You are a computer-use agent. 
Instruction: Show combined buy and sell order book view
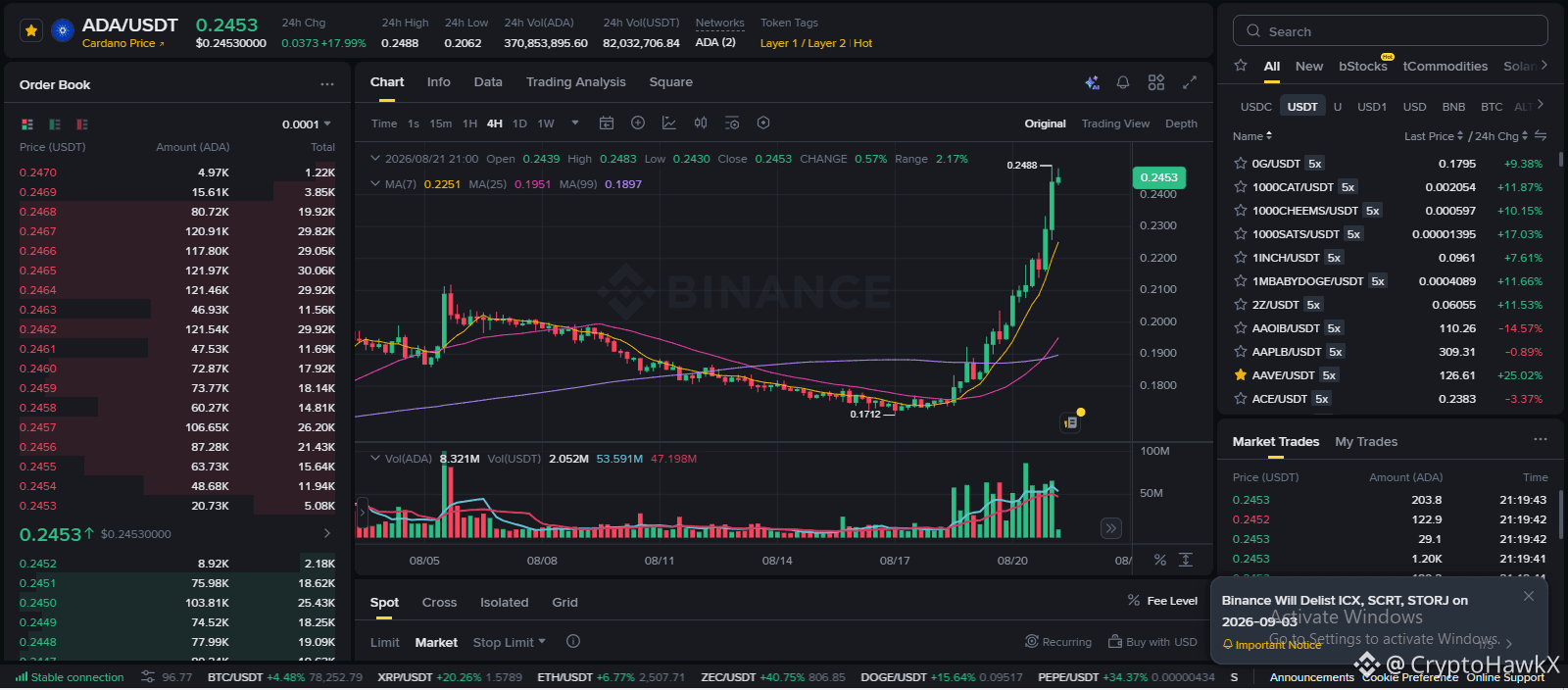click(27, 124)
